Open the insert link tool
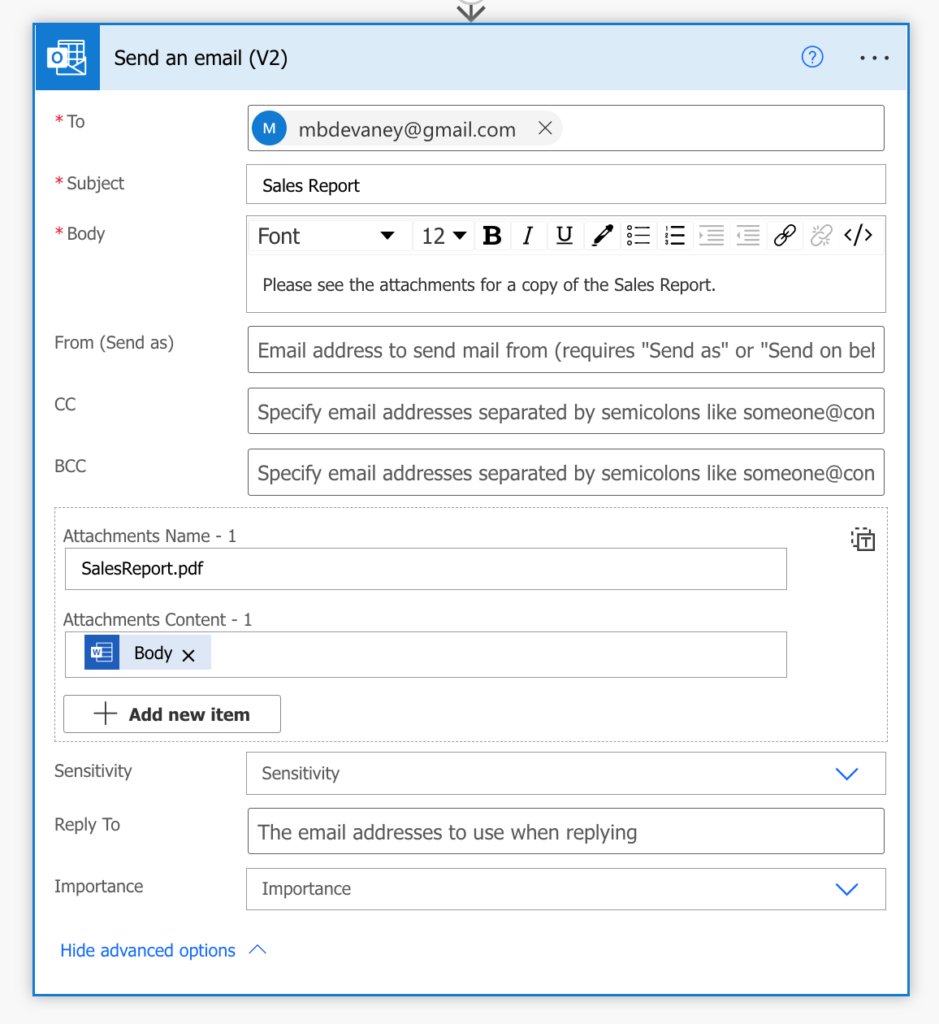The width and height of the screenshot is (939, 1024). (x=785, y=235)
